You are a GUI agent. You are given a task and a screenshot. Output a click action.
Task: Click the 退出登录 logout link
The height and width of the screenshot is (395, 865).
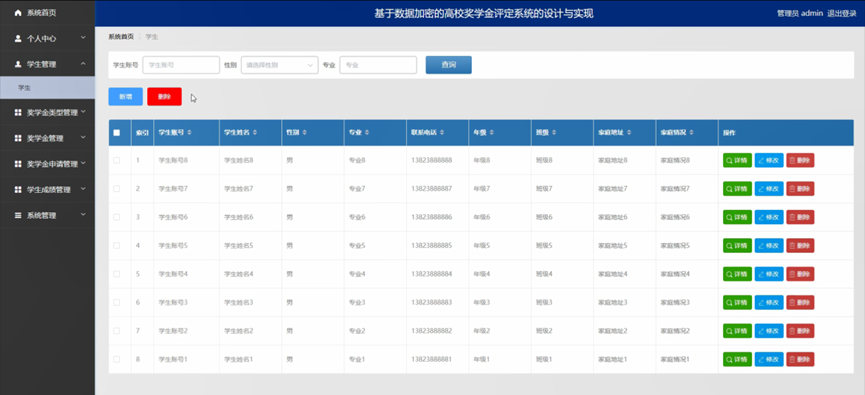click(841, 14)
